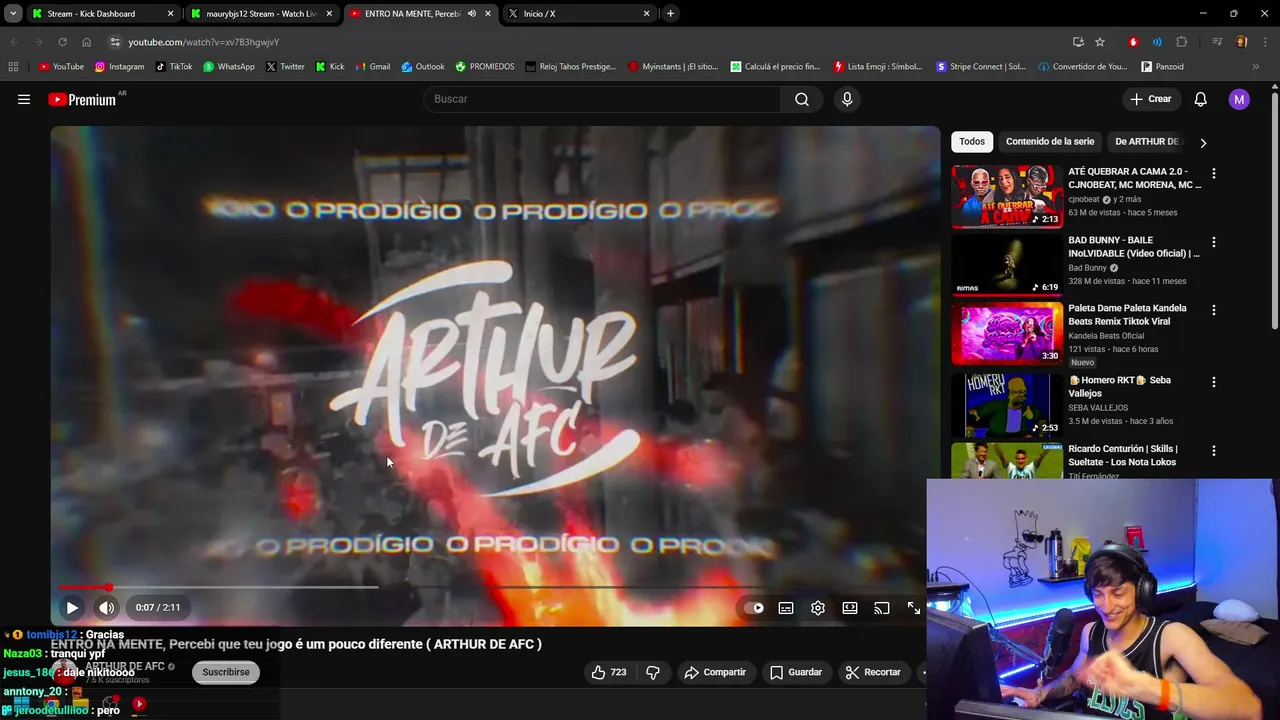Toggle the autoplay switch

754,607
